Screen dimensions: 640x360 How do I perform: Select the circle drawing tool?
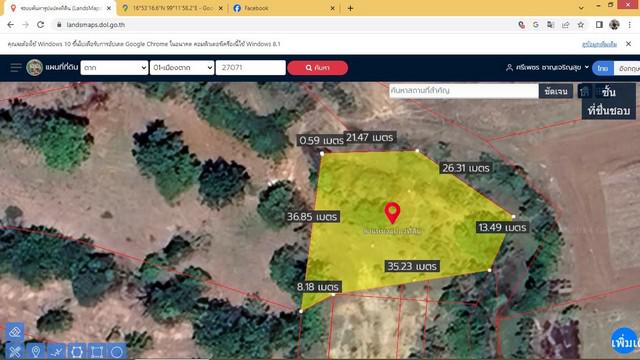(x=117, y=351)
